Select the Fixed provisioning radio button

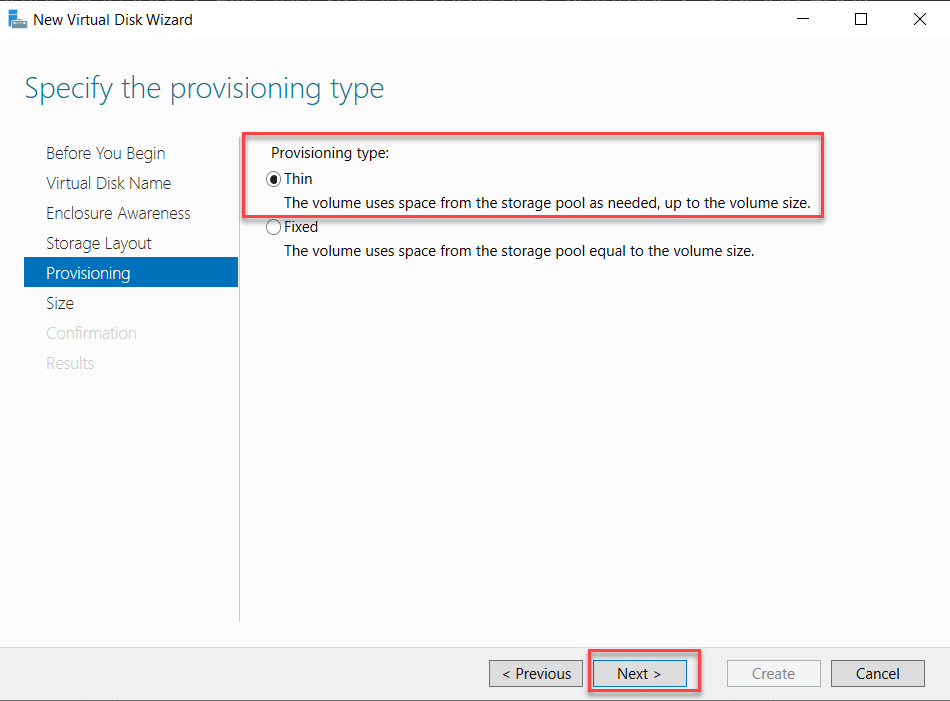click(x=274, y=227)
